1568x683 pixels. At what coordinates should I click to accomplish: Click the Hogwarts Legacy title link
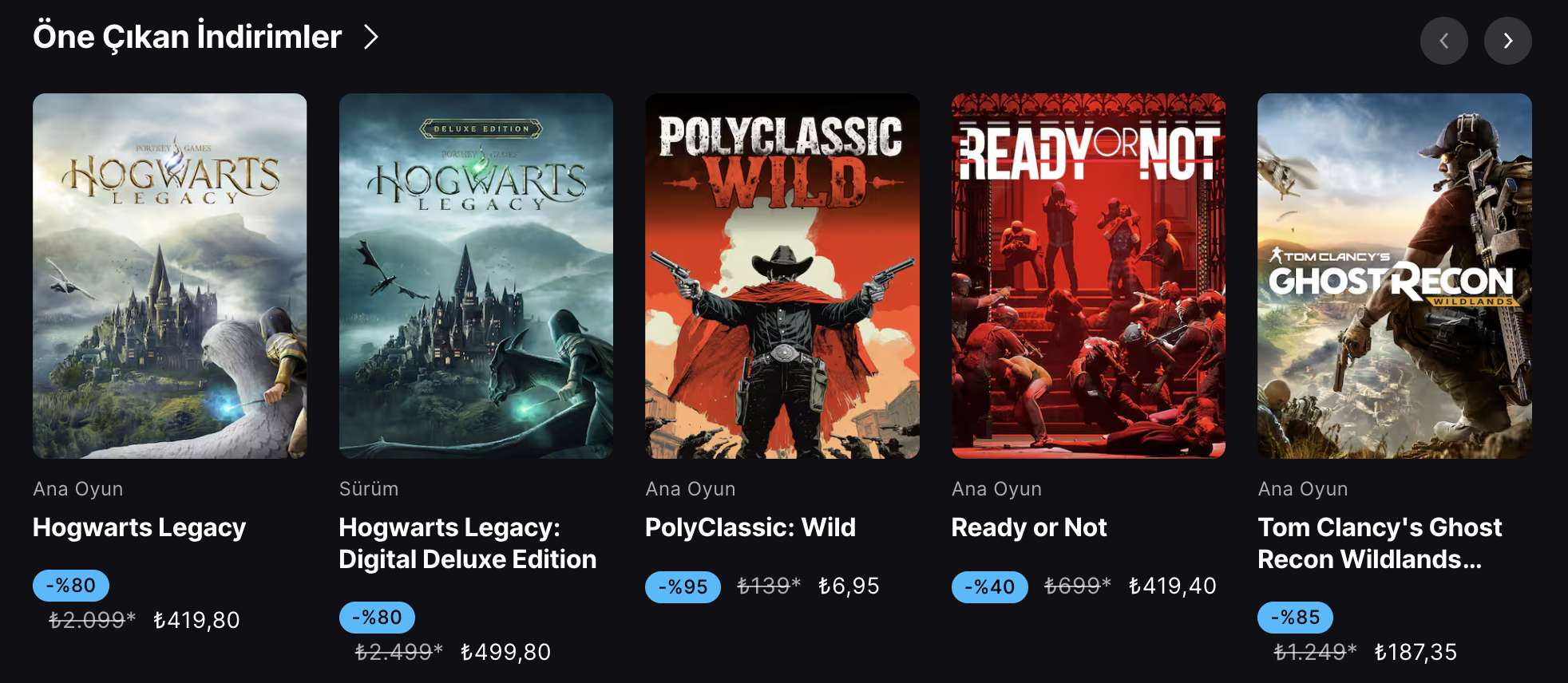click(139, 527)
